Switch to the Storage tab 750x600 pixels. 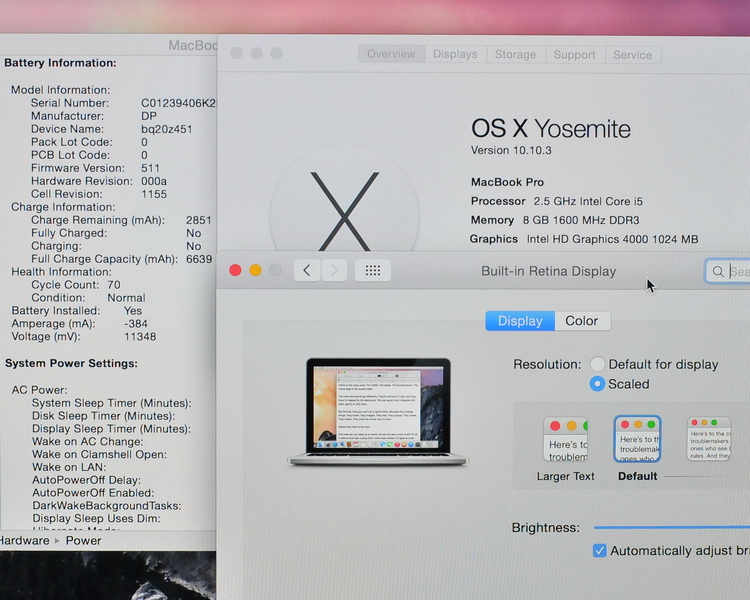click(515, 54)
